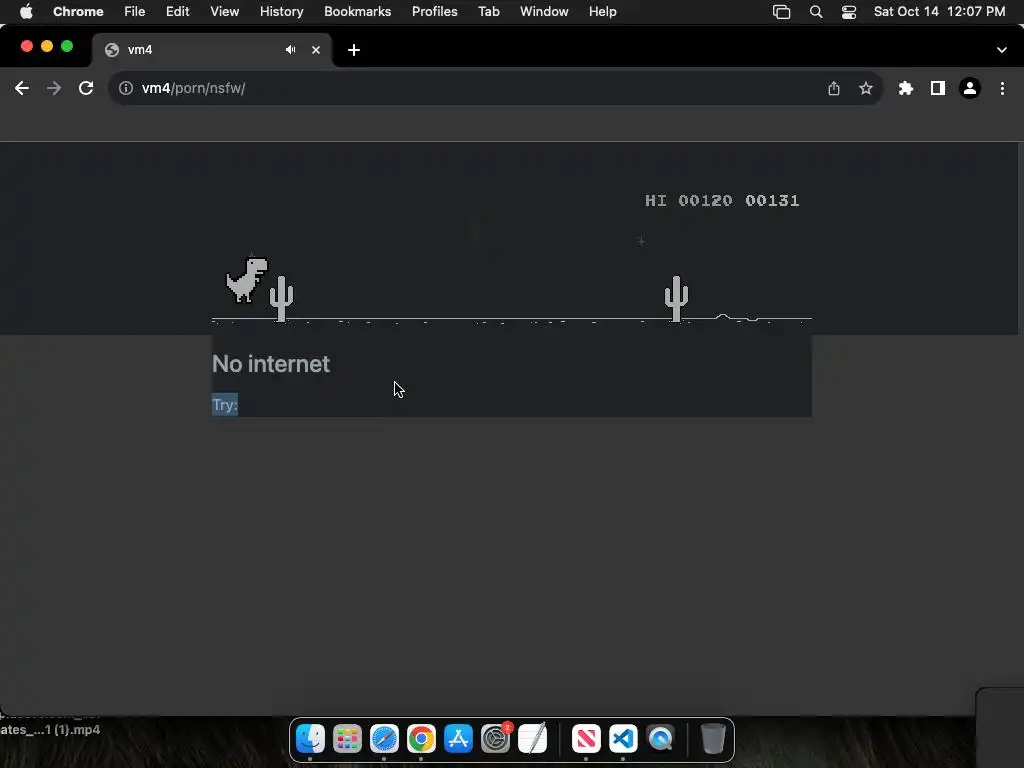The image size is (1024, 768).
Task: Open QuickTime Player from the Dock
Action: 660,739
